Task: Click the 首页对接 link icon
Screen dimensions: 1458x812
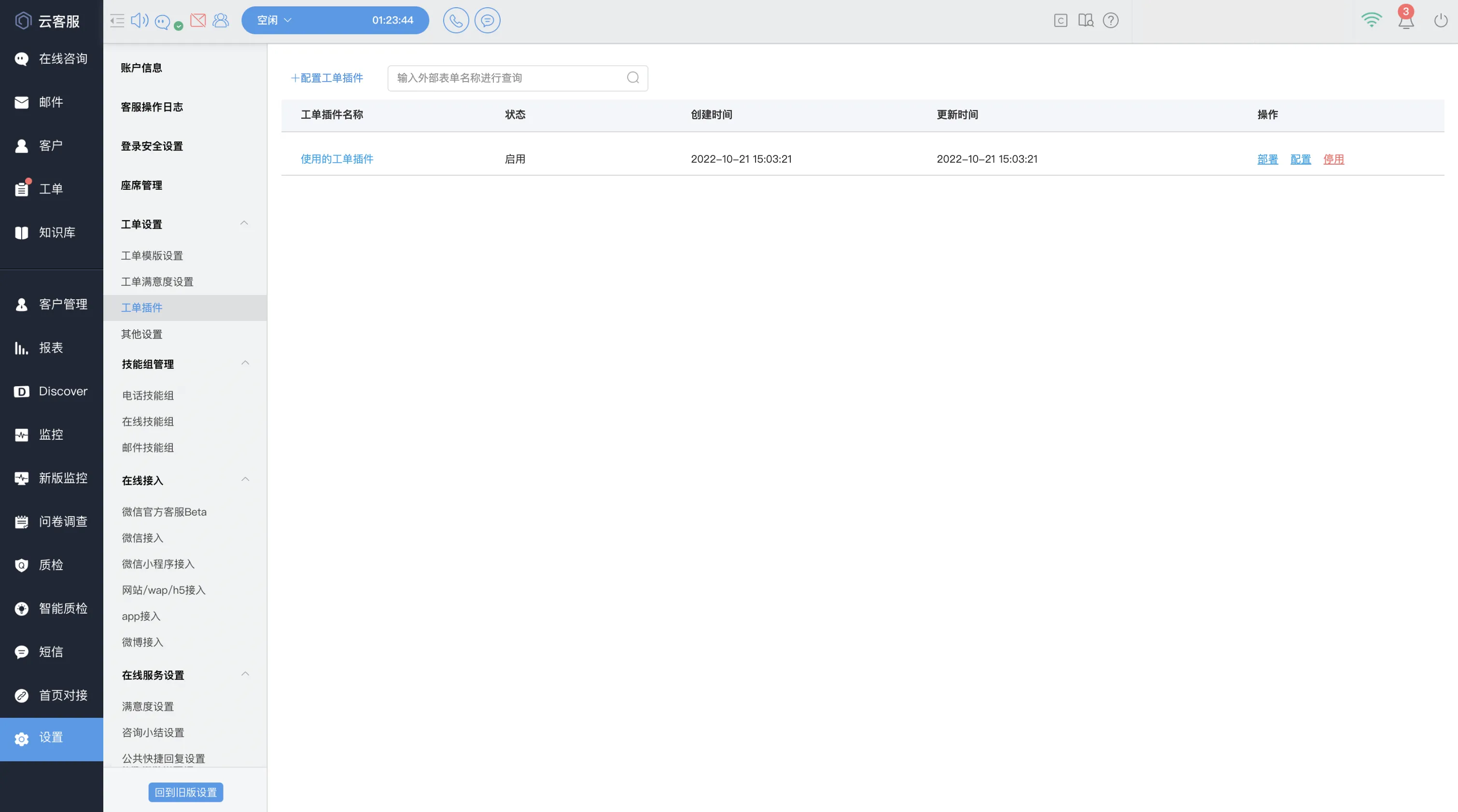Action: pyautogui.click(x=22, y=696)
